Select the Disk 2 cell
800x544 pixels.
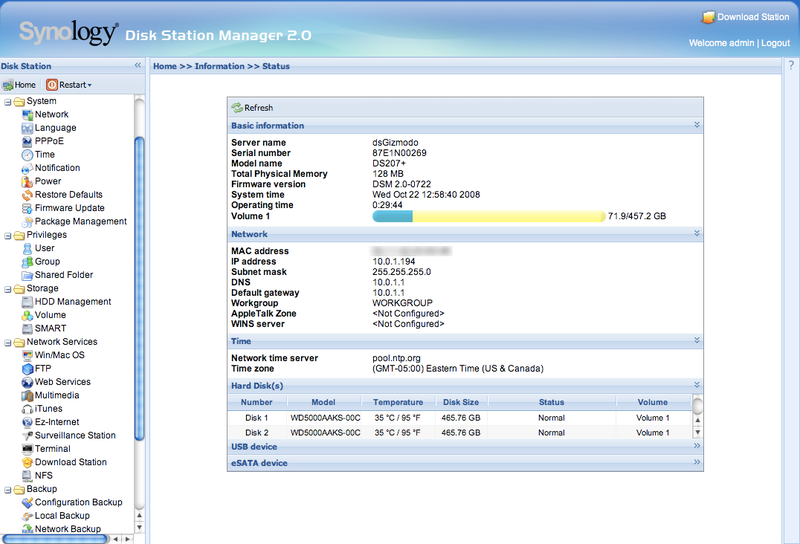[x=257, y=433]
